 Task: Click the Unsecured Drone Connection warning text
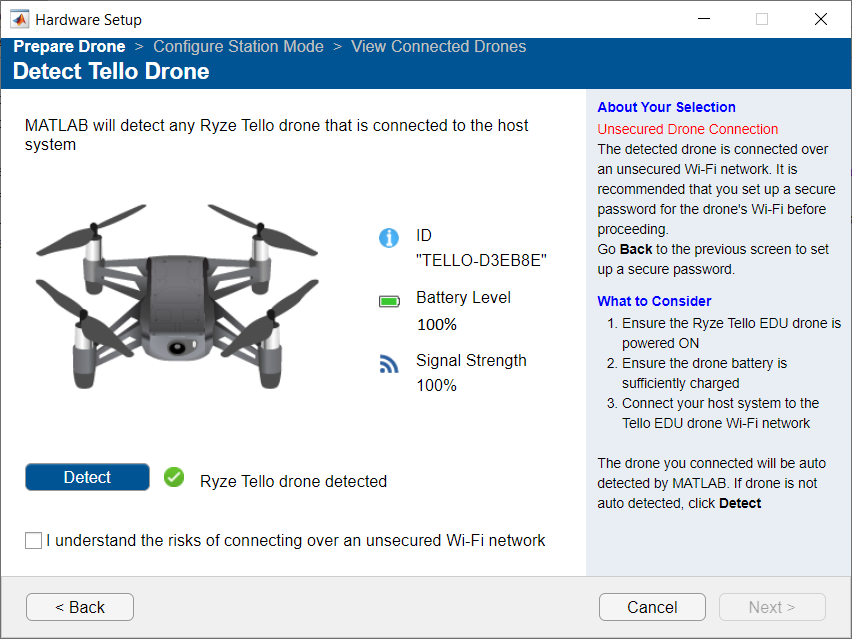pos(687,129)
